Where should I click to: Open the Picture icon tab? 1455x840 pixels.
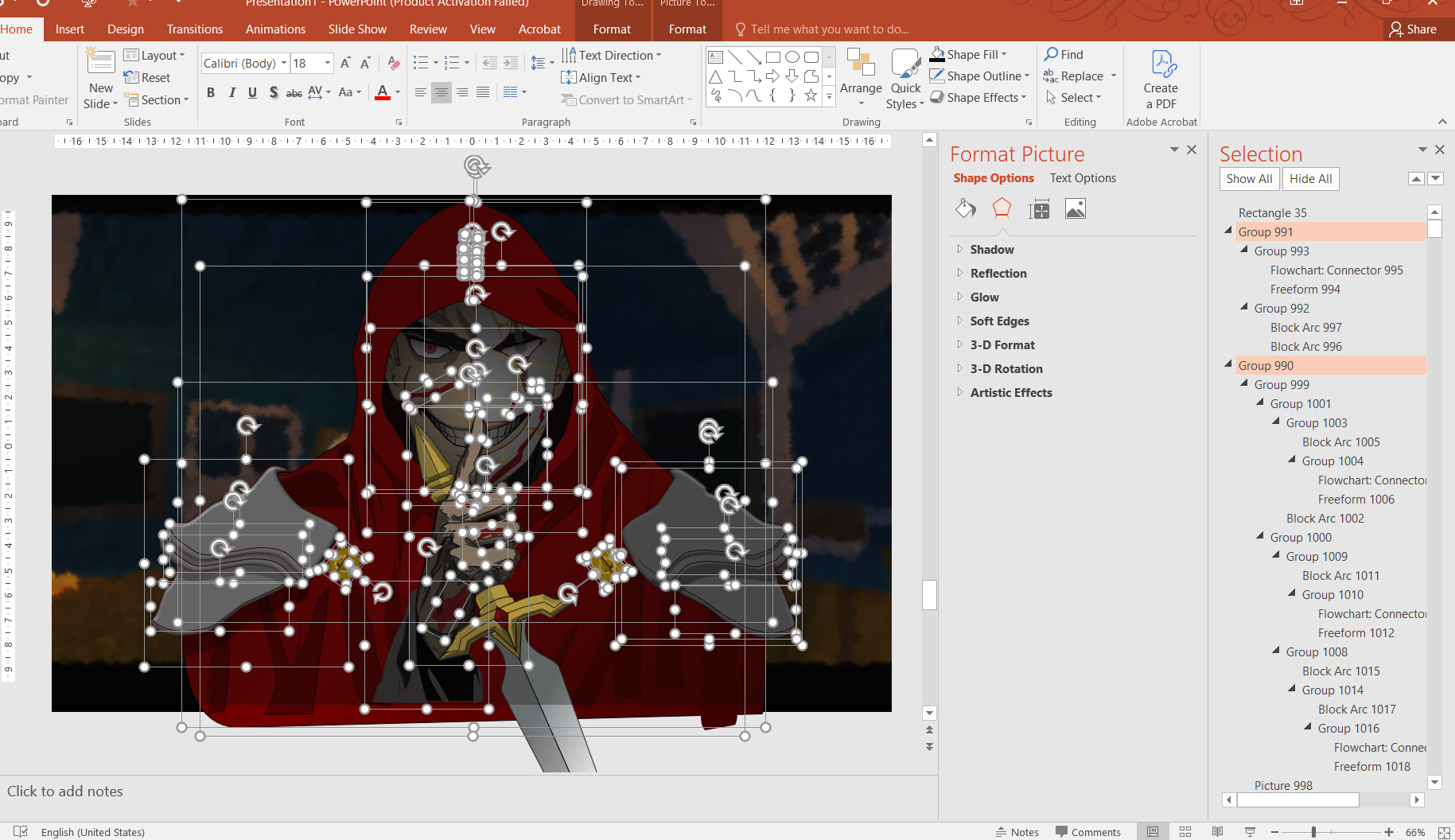(x=1075, y=209)
